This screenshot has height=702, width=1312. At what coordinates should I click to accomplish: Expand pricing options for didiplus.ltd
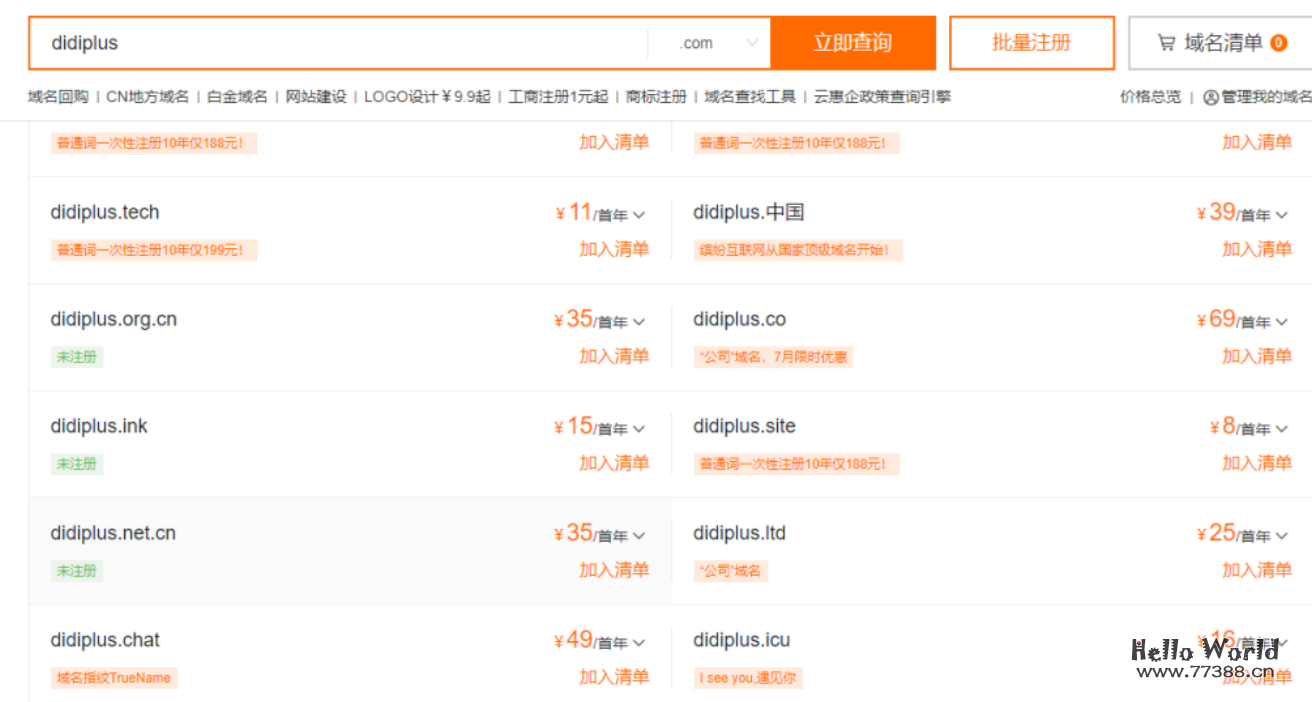tap(1283, 534)
